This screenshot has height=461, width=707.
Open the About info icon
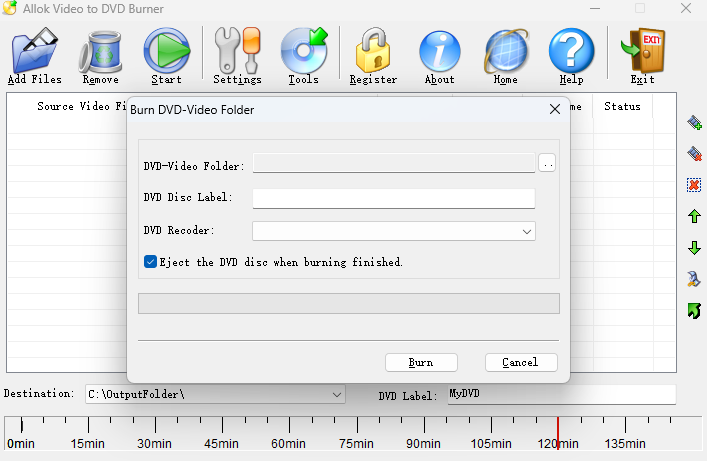[439, 51]
